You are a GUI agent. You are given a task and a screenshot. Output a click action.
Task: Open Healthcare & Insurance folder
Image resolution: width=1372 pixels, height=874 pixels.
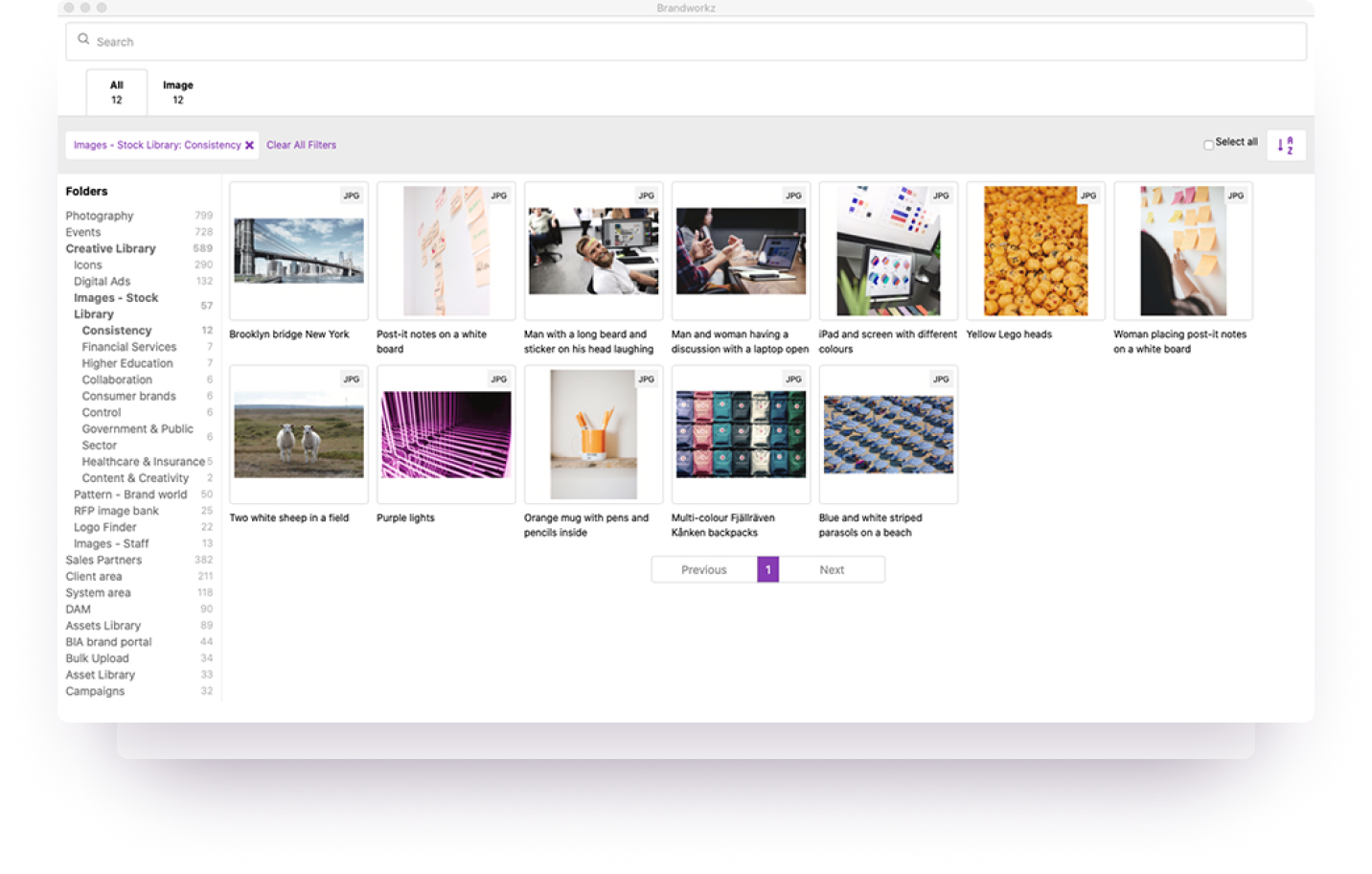144,462
